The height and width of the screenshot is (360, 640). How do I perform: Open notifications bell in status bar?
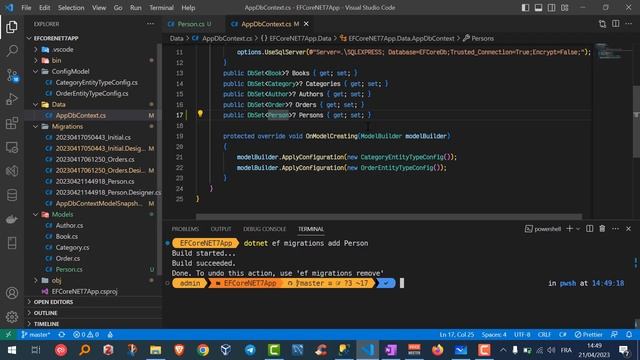click(x=629, y=334)
